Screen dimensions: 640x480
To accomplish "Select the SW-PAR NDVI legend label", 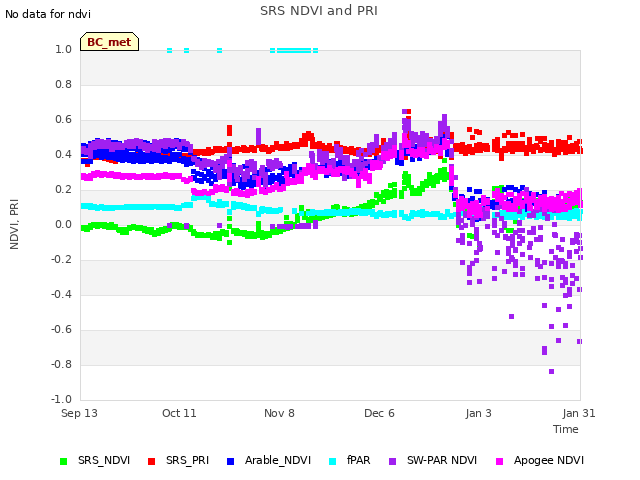I will 442,460.
